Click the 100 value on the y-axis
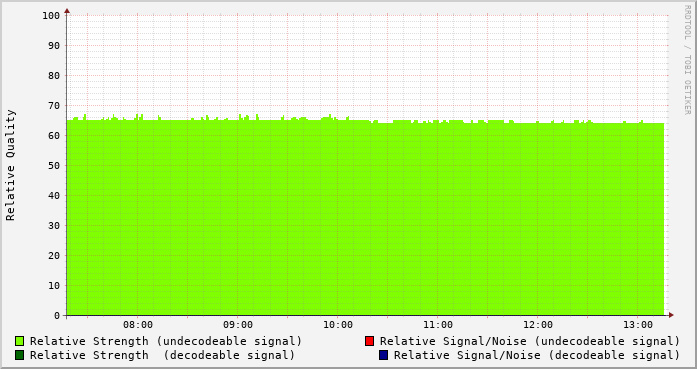Image resolution: width=697 pixels, height=369 pixels. coord(51,16)
